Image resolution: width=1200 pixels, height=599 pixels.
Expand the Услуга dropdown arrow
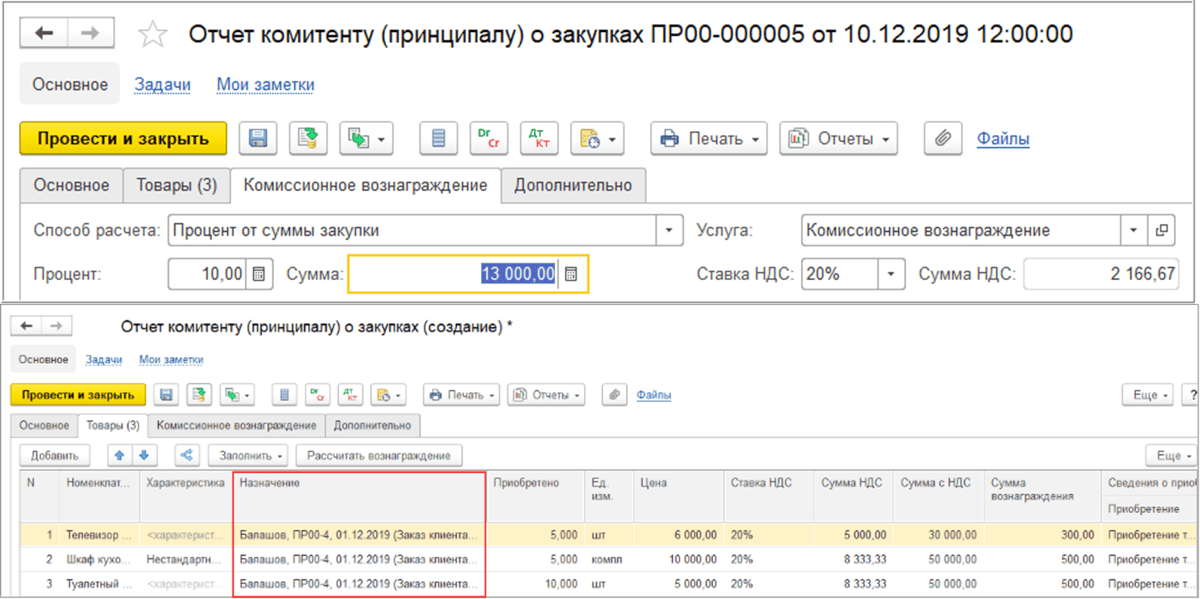pos(1134,230)
